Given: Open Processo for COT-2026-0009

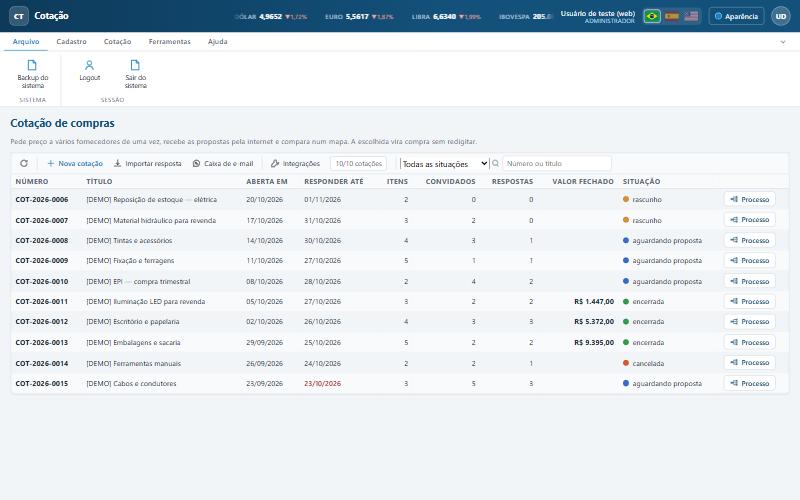Looking at the screenshot, I should [749, 260].
